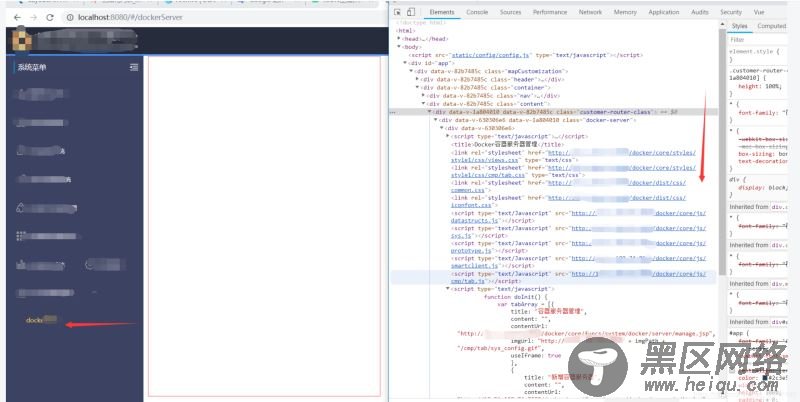Viewport: 800px width, 402px height.
Task: Open the static/config/config.js script link
Action: point(491,55)
